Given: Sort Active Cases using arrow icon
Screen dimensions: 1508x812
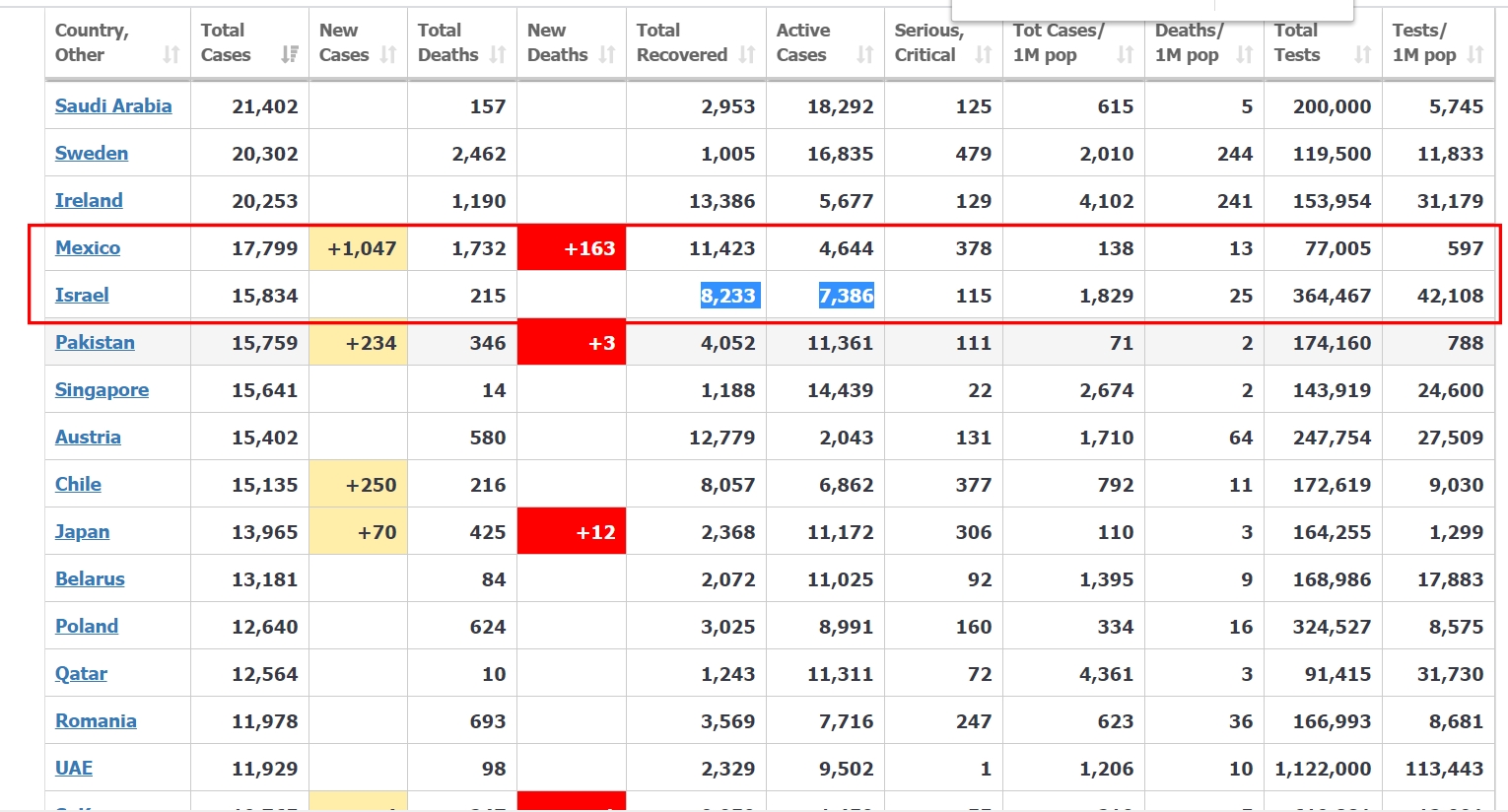Looking at the screenshot, I should 865,55.
